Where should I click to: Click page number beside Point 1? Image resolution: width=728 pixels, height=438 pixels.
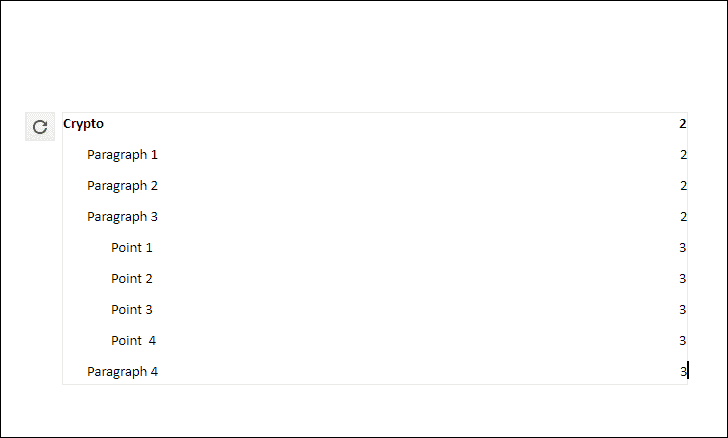click(x=682, y=248)
